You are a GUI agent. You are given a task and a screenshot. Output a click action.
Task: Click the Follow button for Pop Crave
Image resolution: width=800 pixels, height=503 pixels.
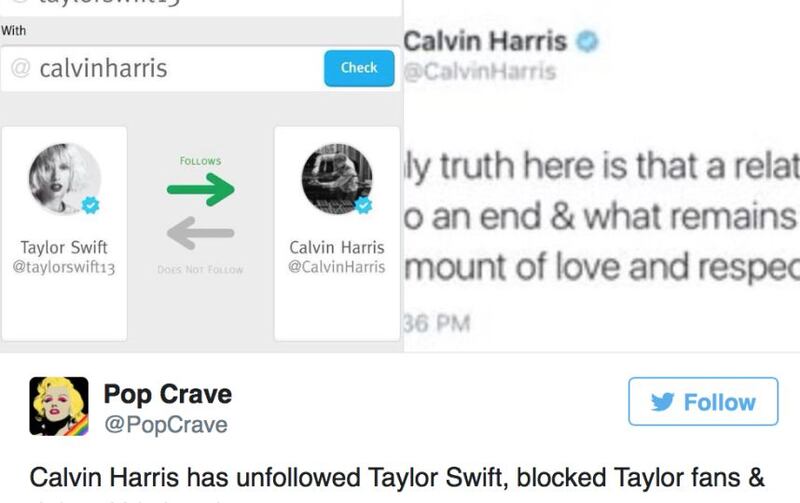coord(703,401)
